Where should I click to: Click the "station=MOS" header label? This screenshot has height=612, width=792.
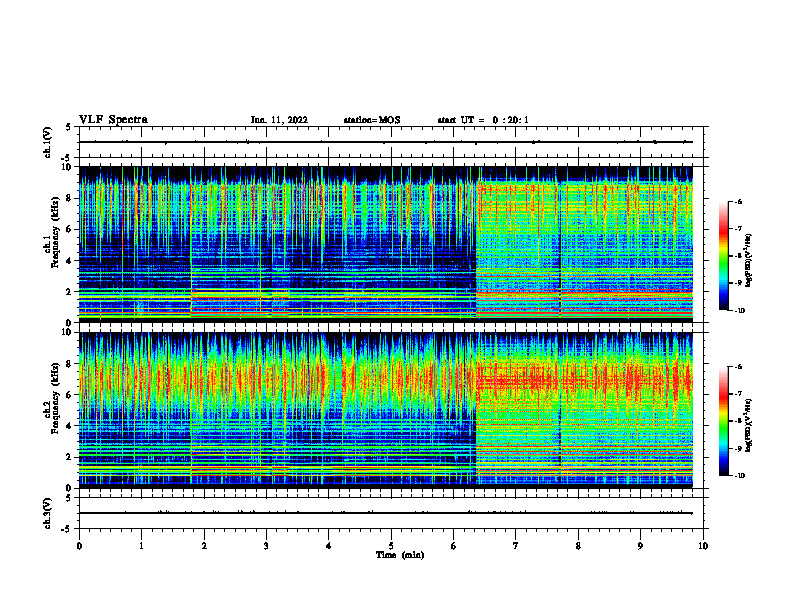(x=372, y=120)
